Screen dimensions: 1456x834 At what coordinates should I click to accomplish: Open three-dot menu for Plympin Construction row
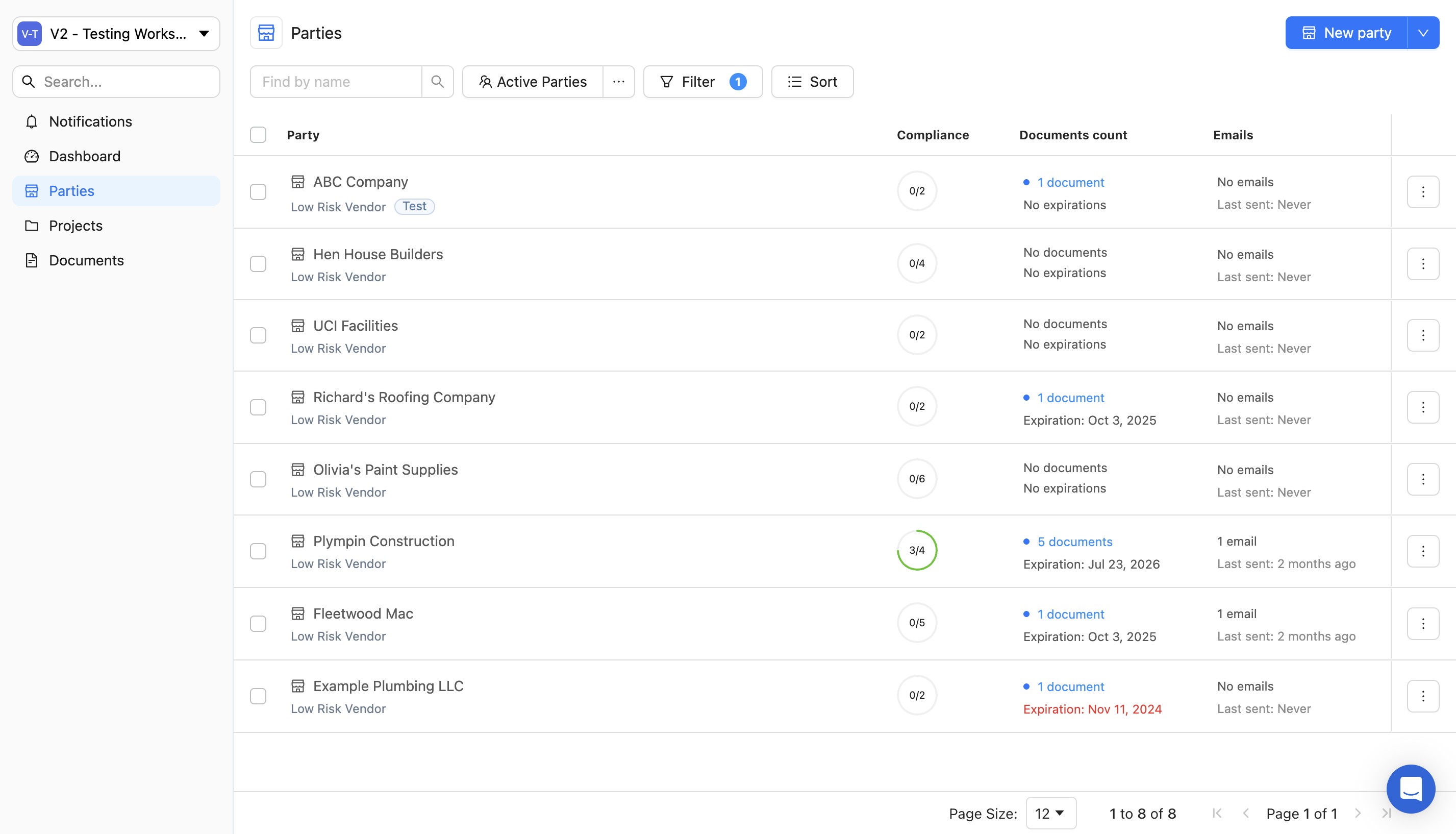(x=1423, y=551)
